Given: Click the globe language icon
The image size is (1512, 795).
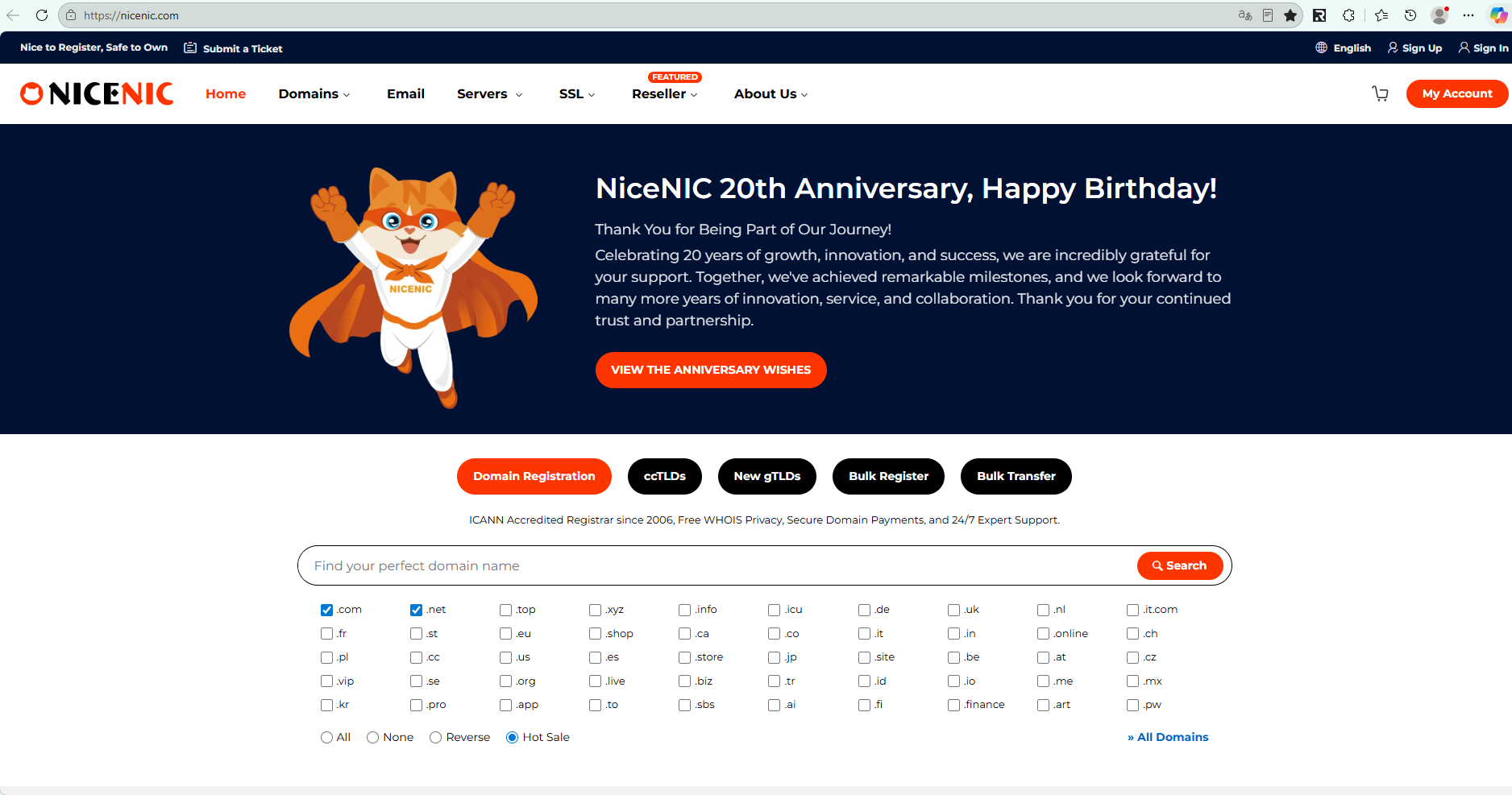Looking at the screenshot, I should 1322,48.
